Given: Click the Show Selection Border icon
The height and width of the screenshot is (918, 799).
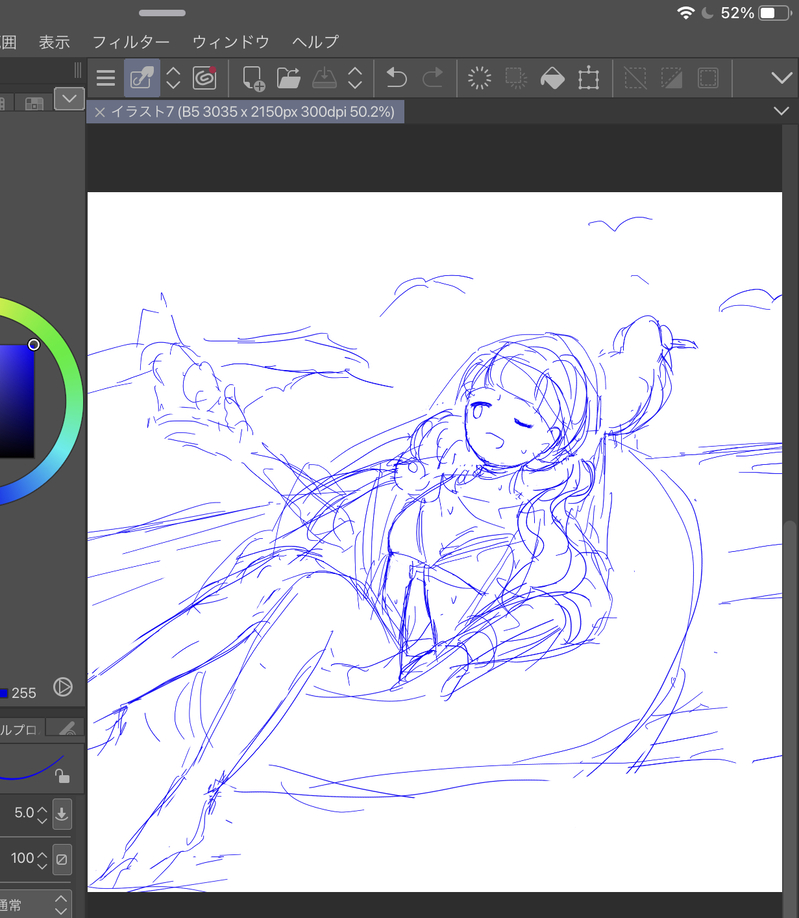Looking at the screenshot, I should tap(708, 78).
